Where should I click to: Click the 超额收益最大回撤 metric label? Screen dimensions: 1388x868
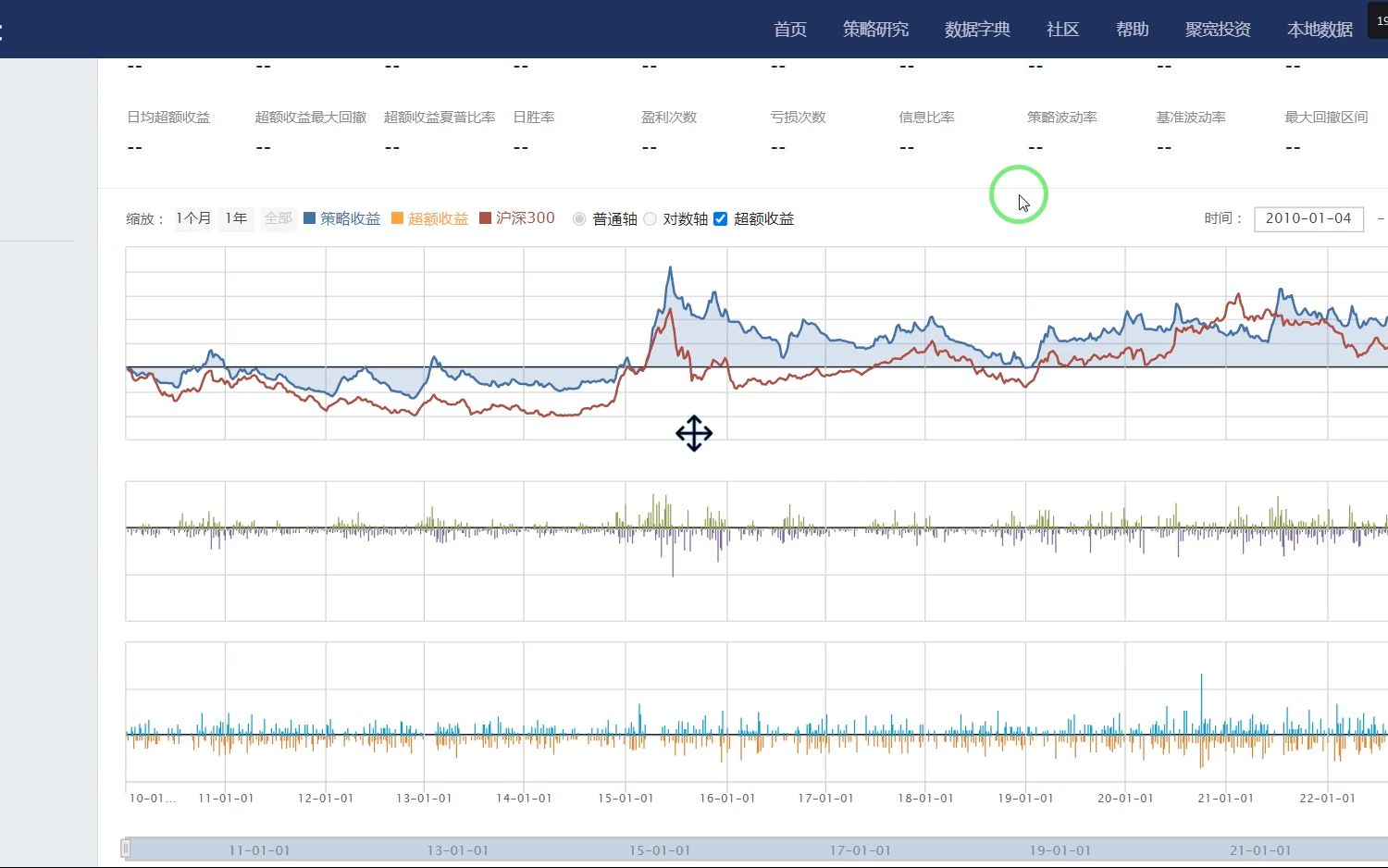(311, 118)
